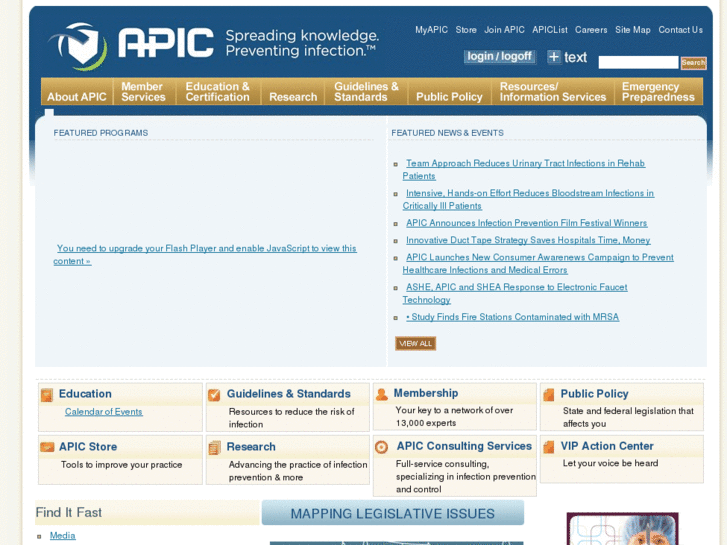This screenshot has height=545, width=727.
Task: Click the Guidelines & Standards checkmark icon
Action: pyautogui.click(x=214, y=395)
